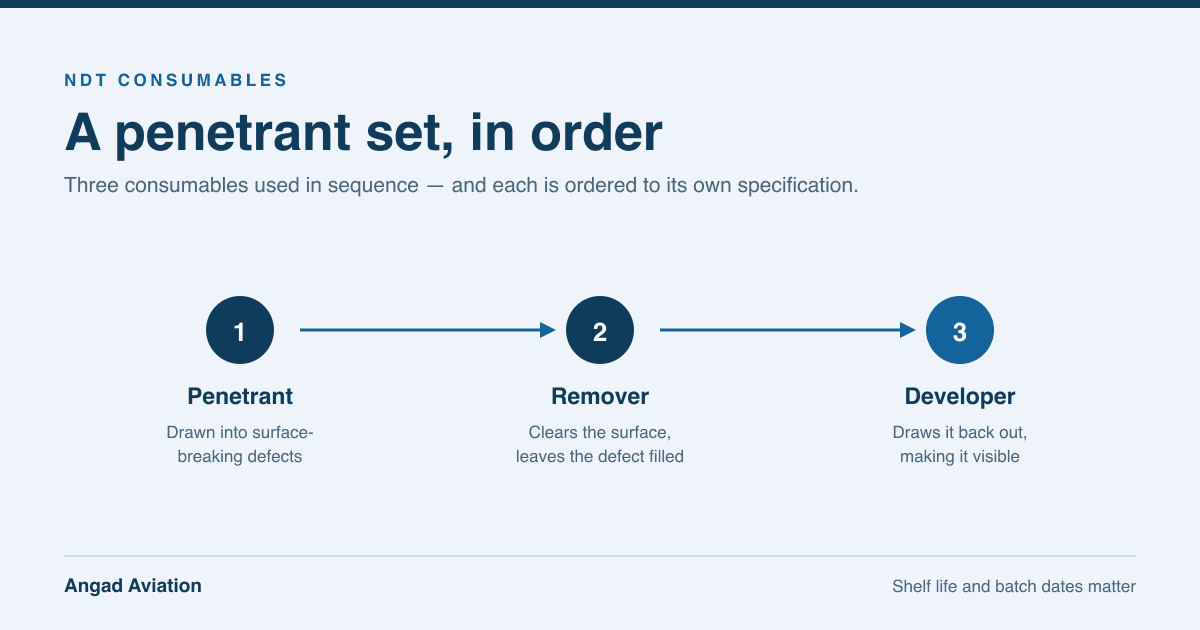Select the Developer heading
Screen dimensions: 1200x630
click(x=960, y=396)
